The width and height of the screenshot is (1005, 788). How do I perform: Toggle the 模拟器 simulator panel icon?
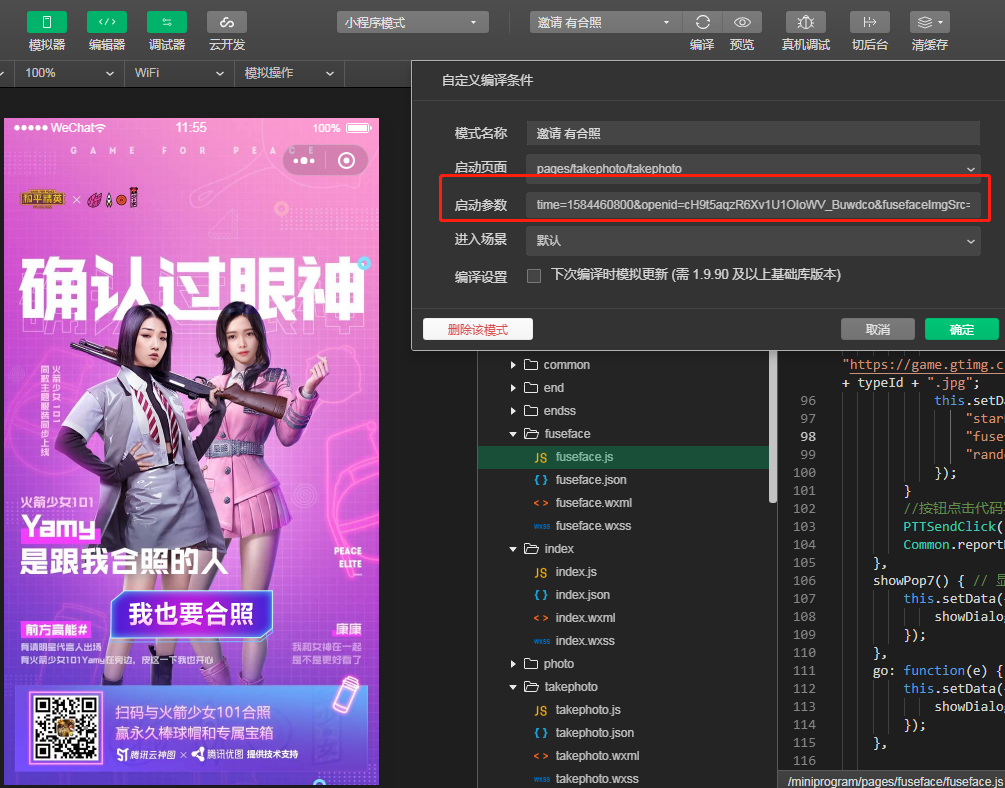tap(47, 22)
